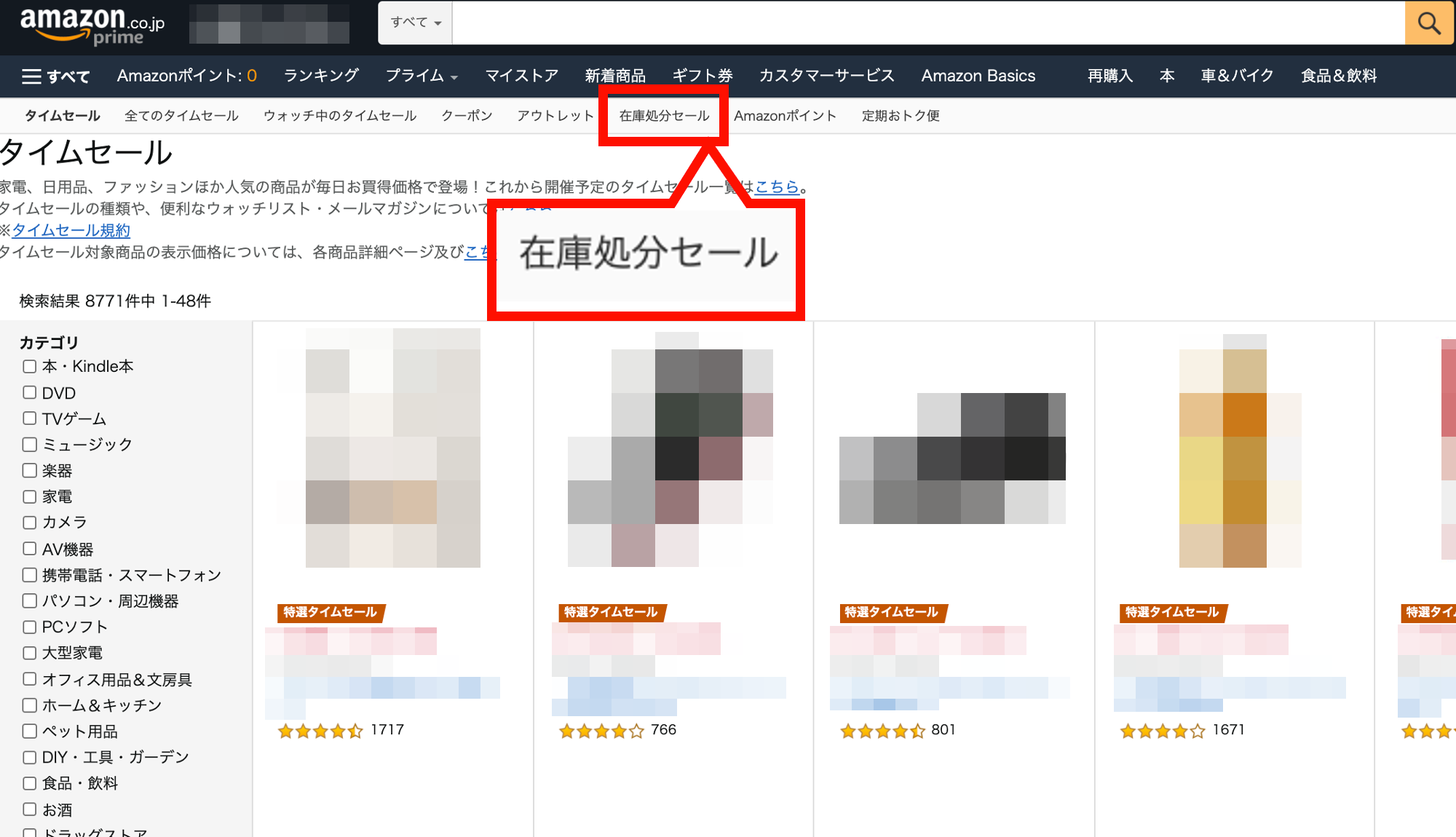The image size is (1456, 837).
Task: Open the アウトレット tab
Action: click(555, 115)
